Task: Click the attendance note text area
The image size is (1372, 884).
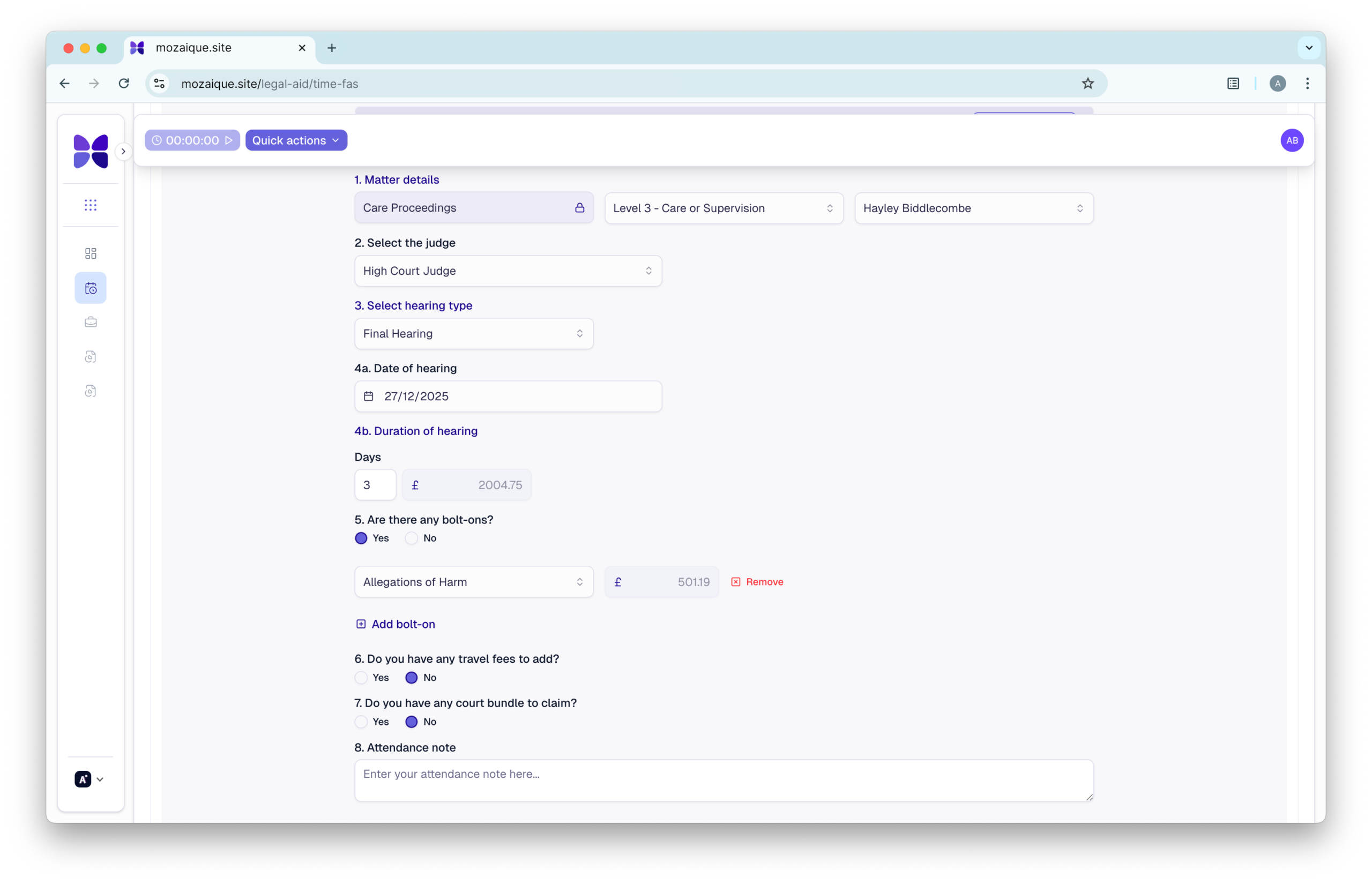Action: pos(724,780)
